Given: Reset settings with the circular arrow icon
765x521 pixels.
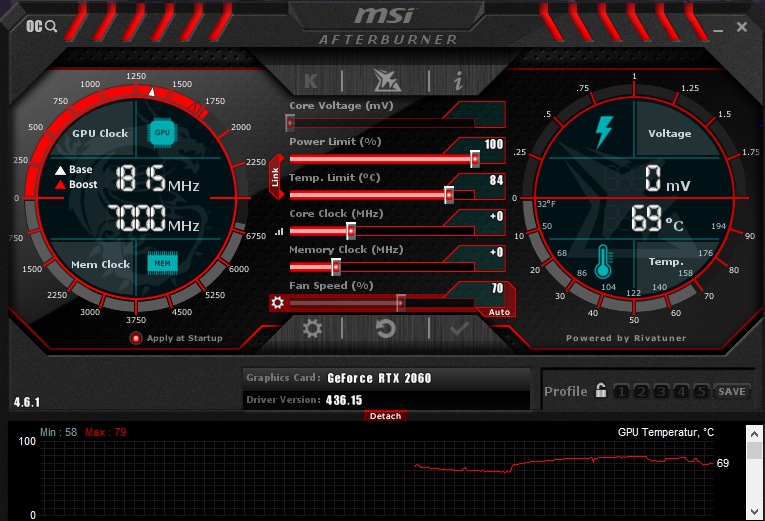Looking at the screenshot, I should tap(385, 329).
